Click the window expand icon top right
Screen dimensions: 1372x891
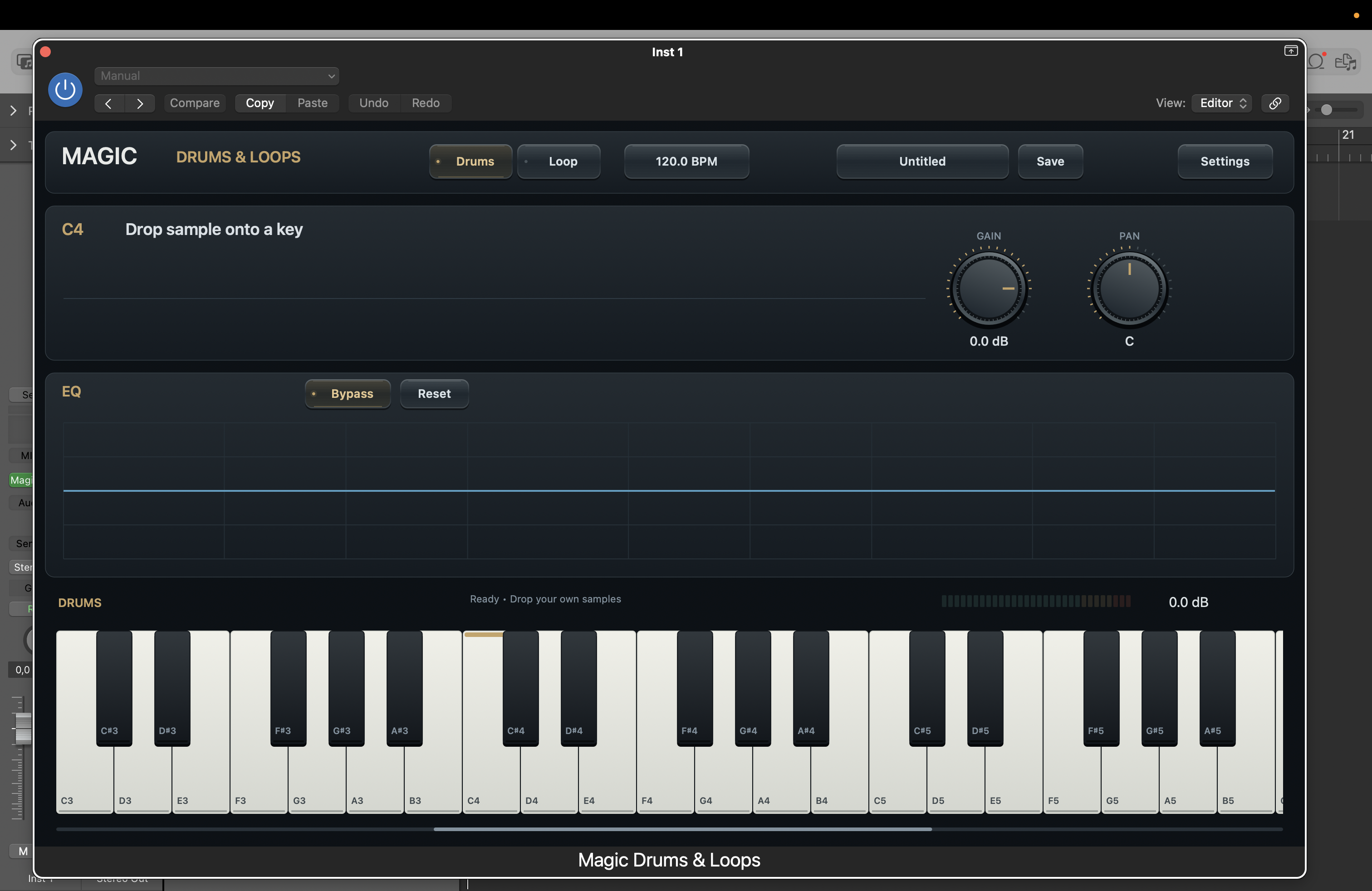[1291, 51]
